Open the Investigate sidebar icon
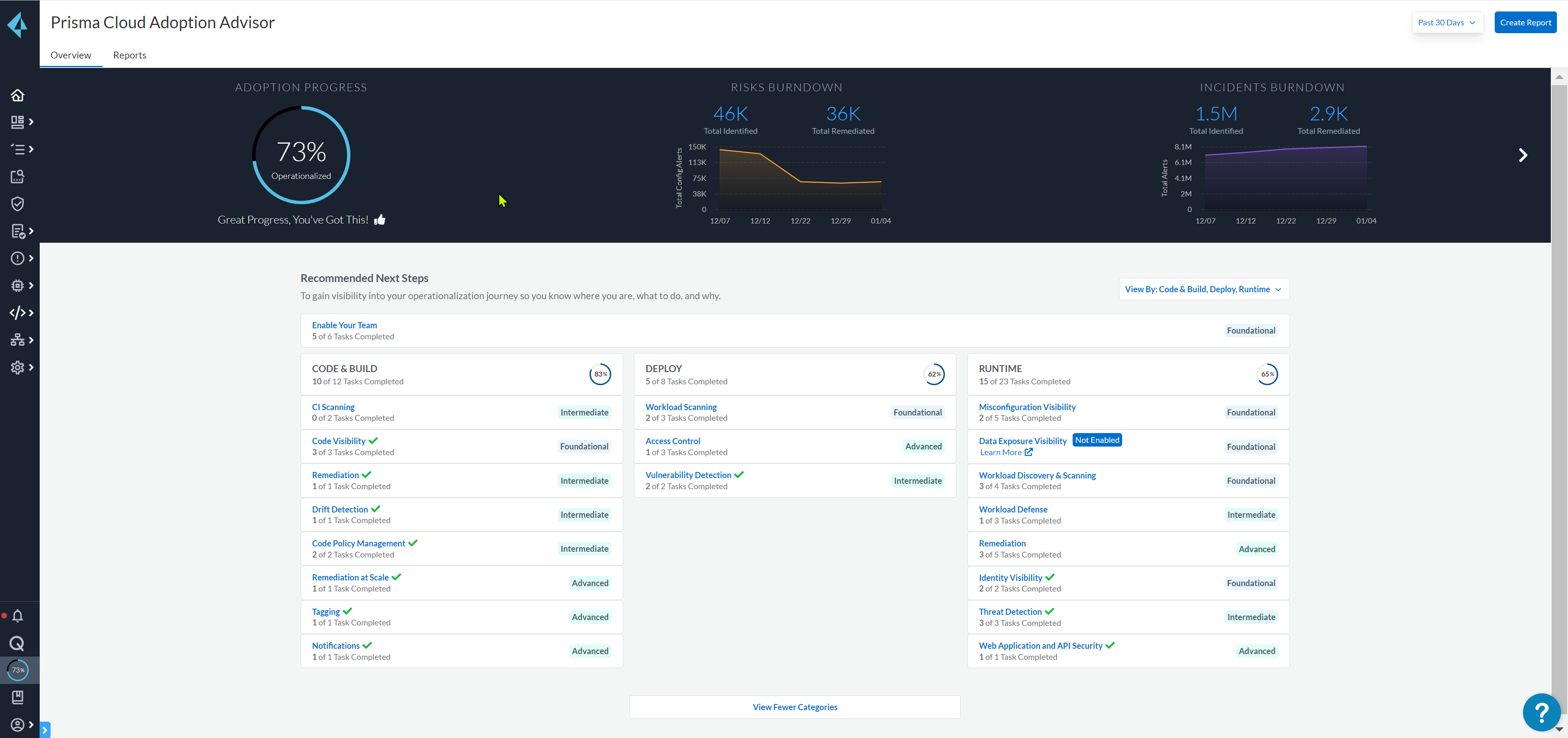Image resolution: width=1568 pixels, height=738 pixels. [x=18, y=176]
